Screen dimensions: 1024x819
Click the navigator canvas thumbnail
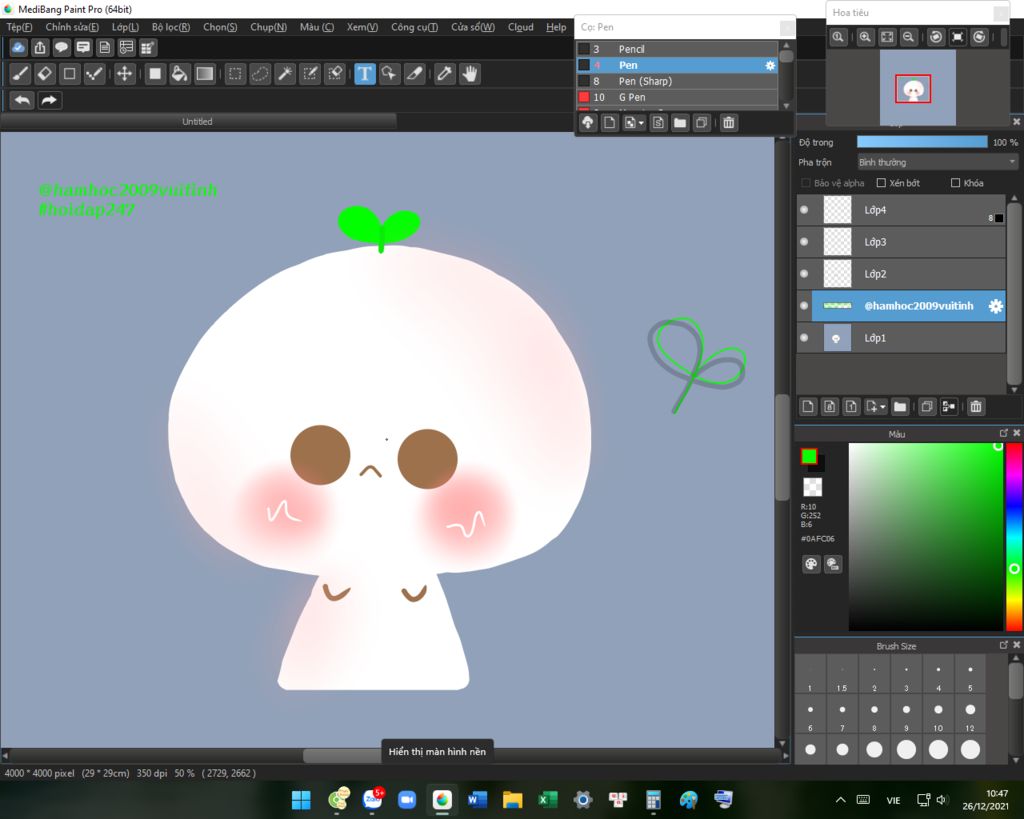[918, 88]
